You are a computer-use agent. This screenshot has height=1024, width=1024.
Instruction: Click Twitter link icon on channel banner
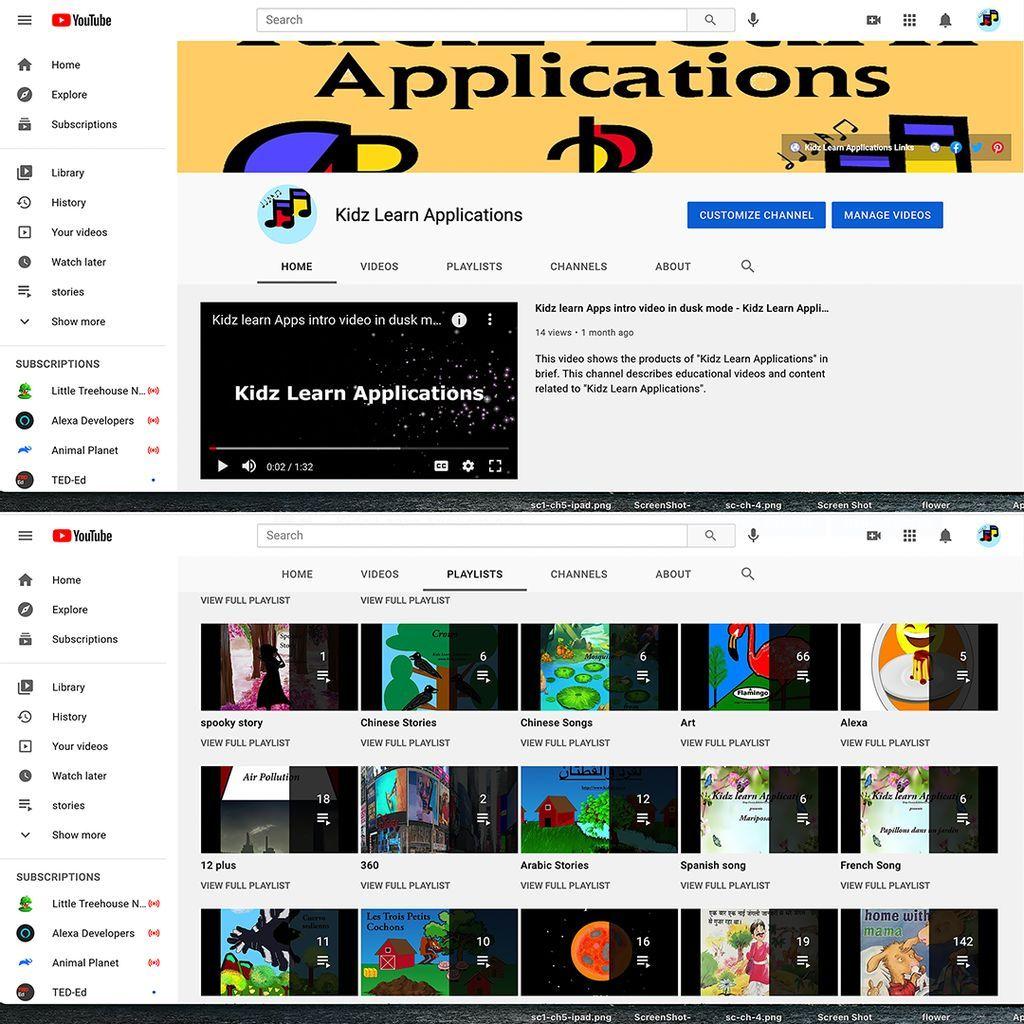point(976,148)
